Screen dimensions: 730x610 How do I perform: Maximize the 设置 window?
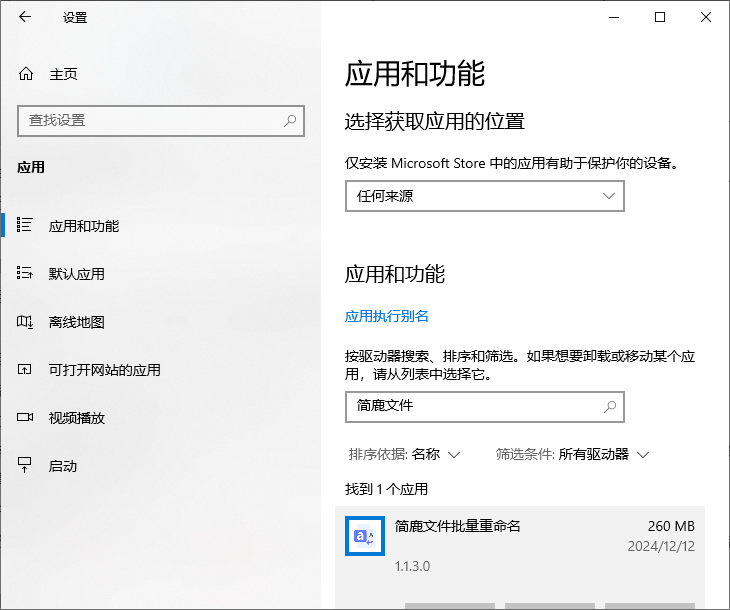click(x=660, y=17)
